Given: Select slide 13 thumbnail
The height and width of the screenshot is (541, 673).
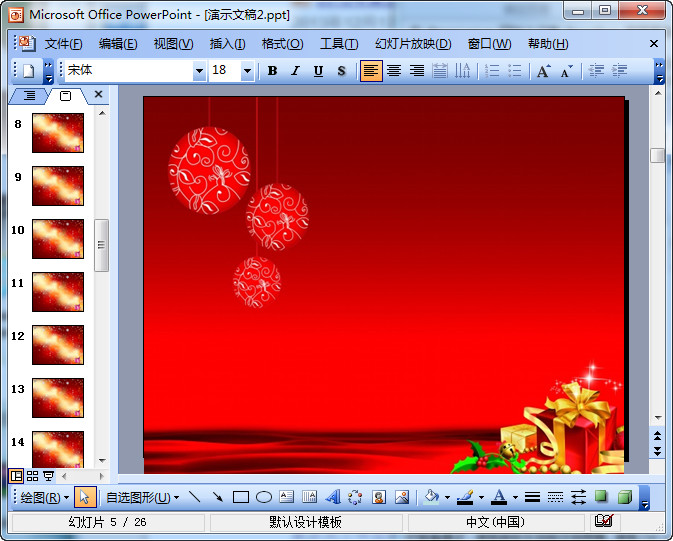Looking at the screenshot, I should (x=58, y=398).
